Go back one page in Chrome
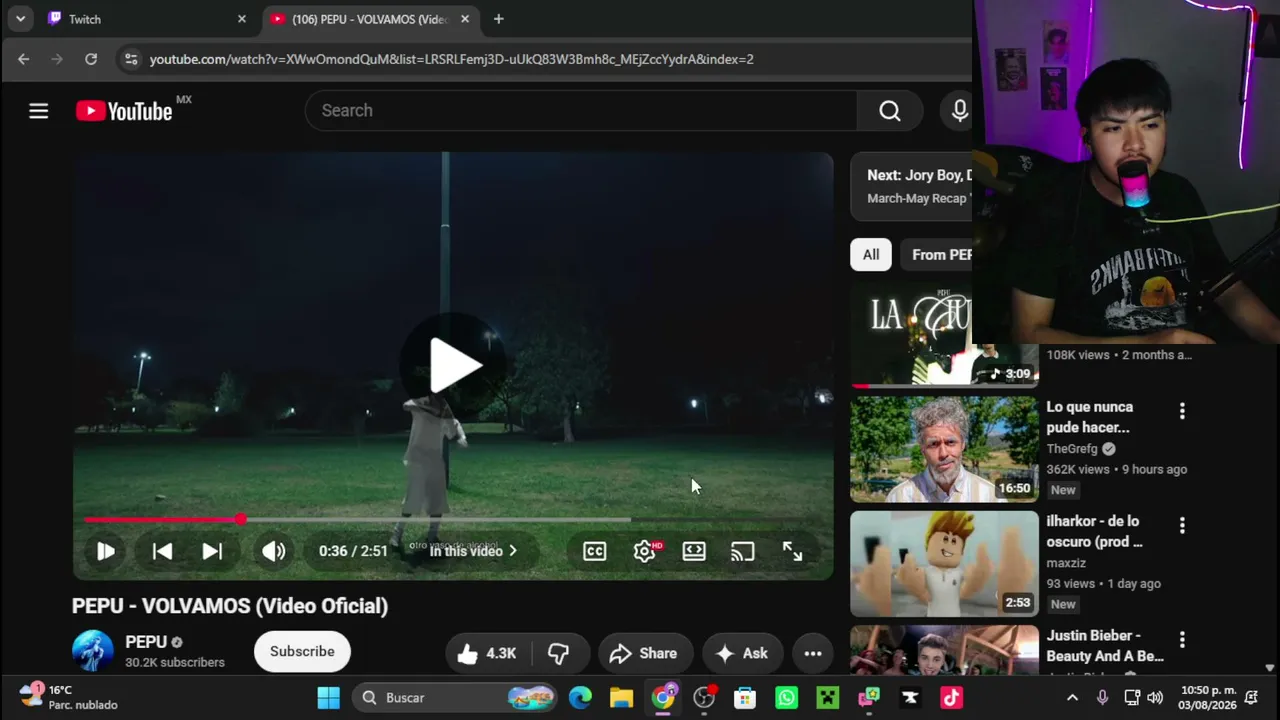Viewport: 1280px width, 720px height. [23, 59]
